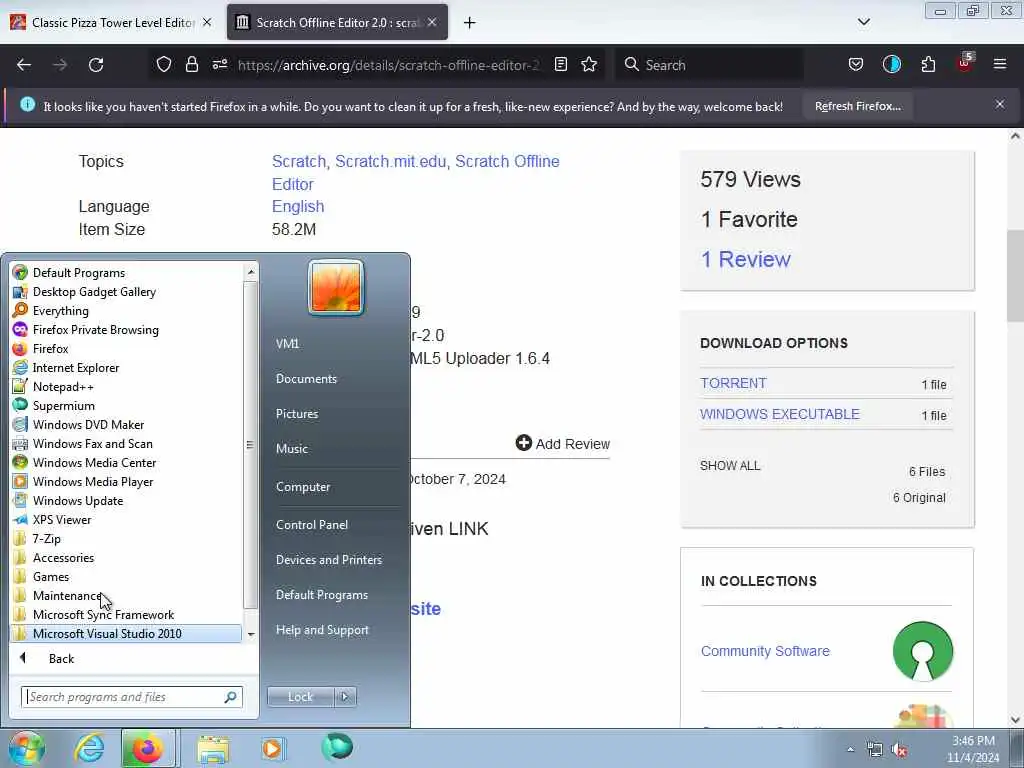Dismiss the Firefox refresh notification bar
The image size is (1024, 768).
coord(1000,104)
